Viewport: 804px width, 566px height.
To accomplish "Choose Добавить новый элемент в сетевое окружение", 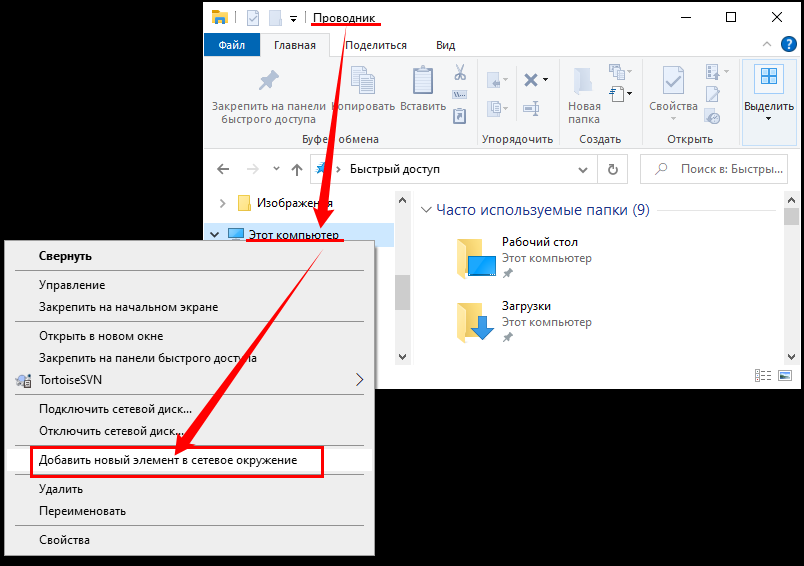I will (168, 460).
